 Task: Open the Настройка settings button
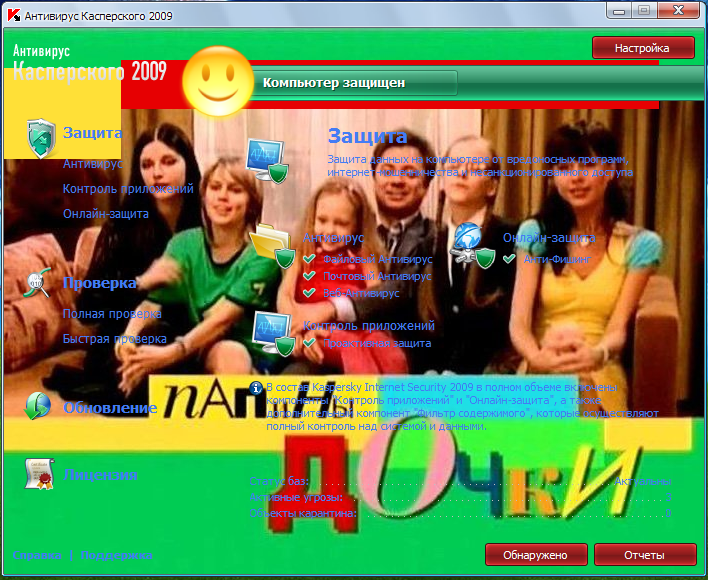pos(643,48)
